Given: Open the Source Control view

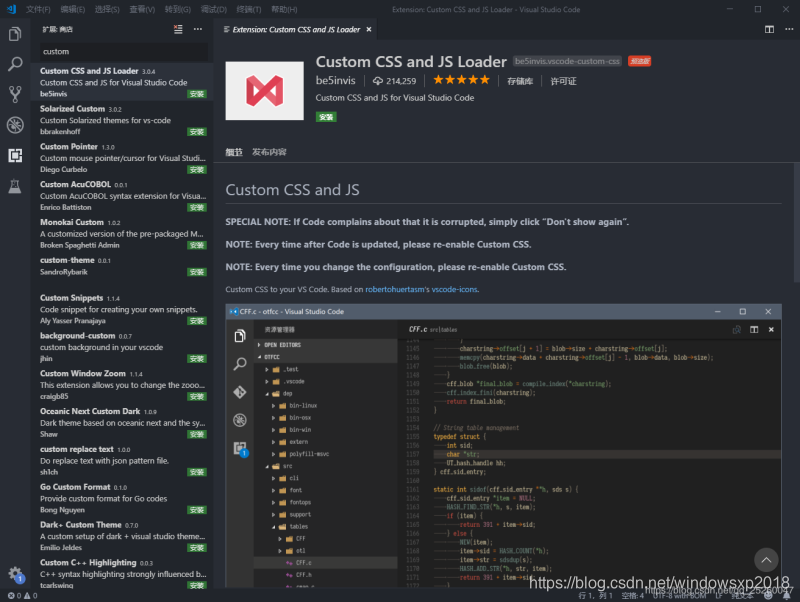Looking at the screenshot, I should click(x=15, y=94).
